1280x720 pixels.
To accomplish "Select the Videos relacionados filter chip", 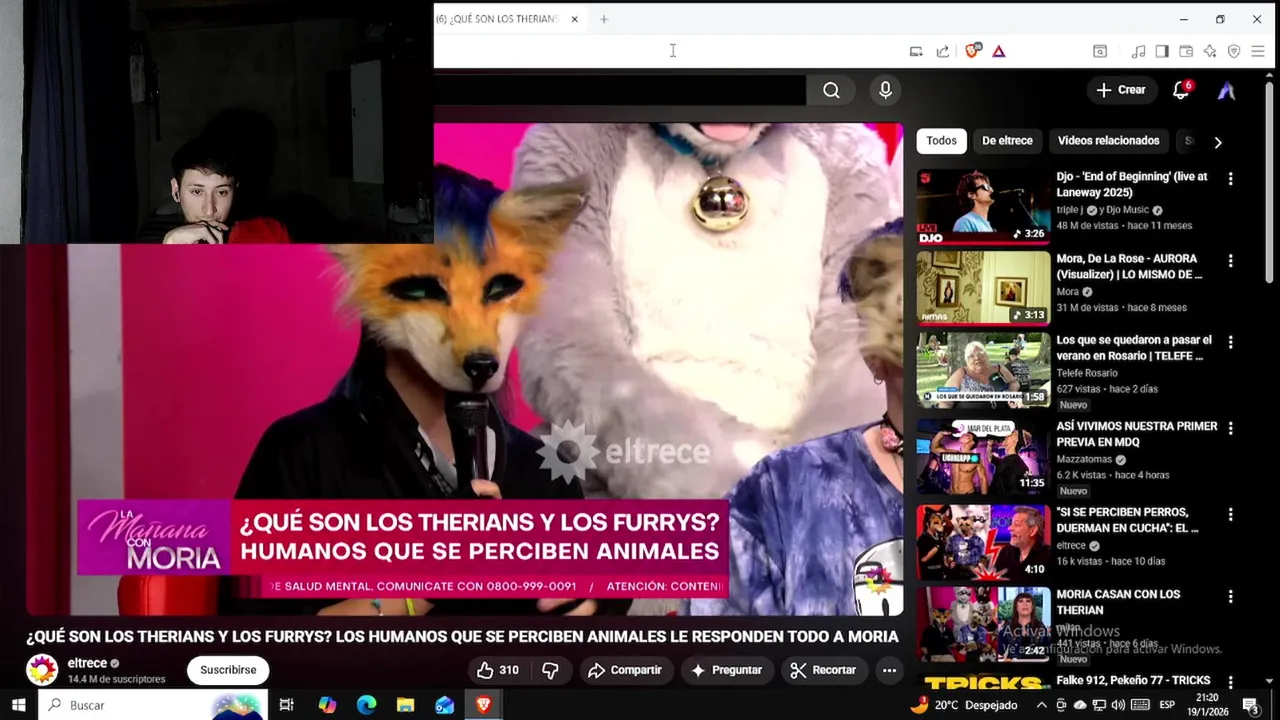I will tap(1108, 141).
